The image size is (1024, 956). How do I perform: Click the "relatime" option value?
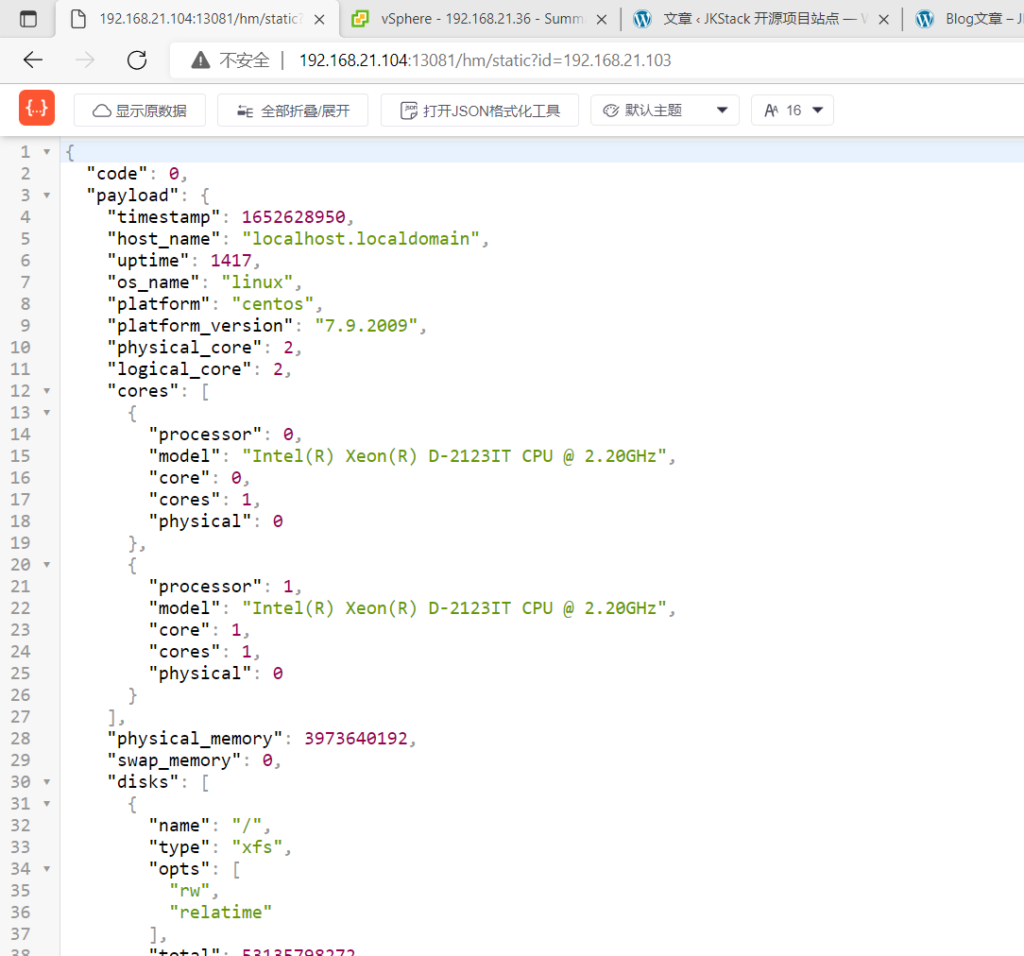[221, 912]
